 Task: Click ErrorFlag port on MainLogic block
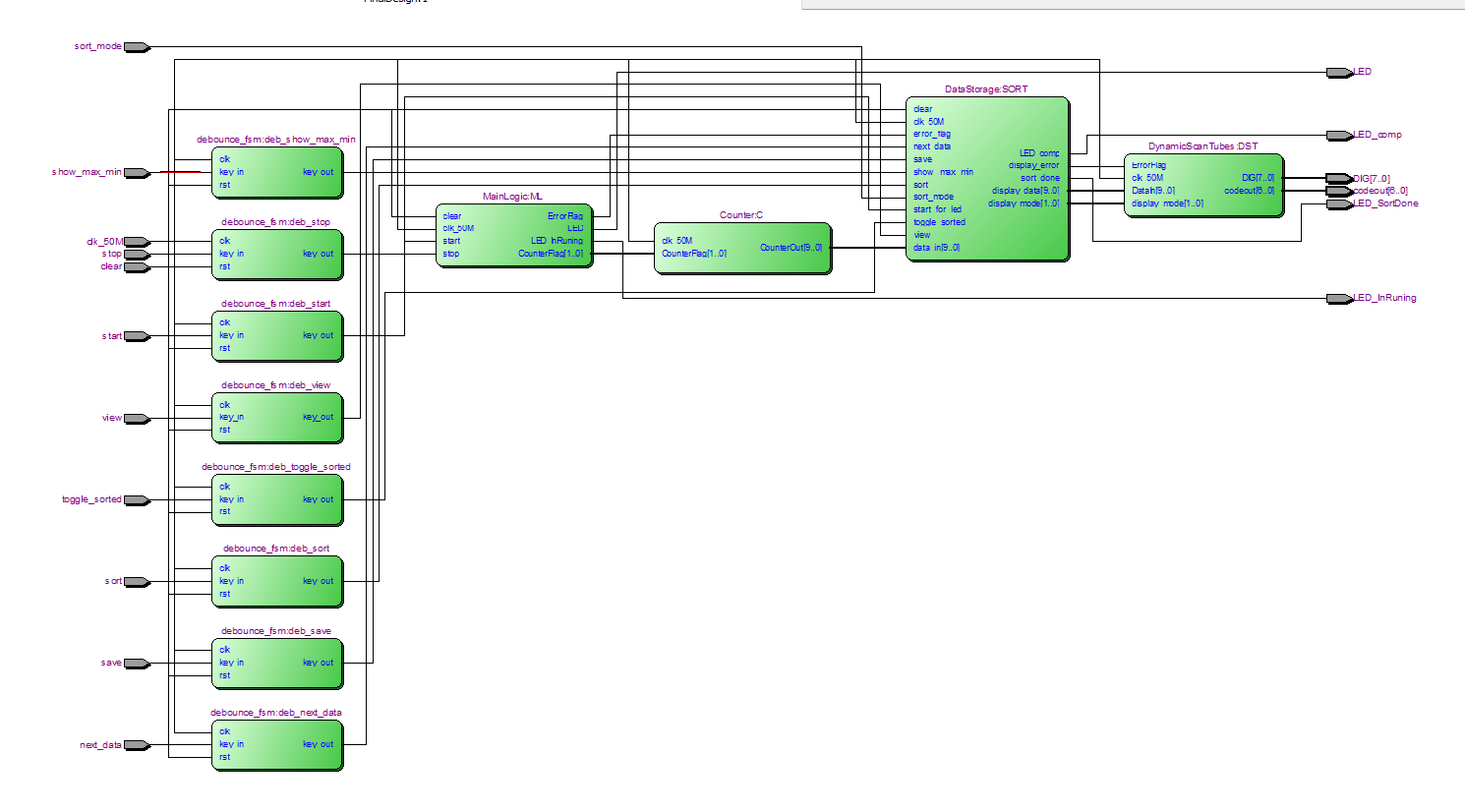[x=565, y=216]
